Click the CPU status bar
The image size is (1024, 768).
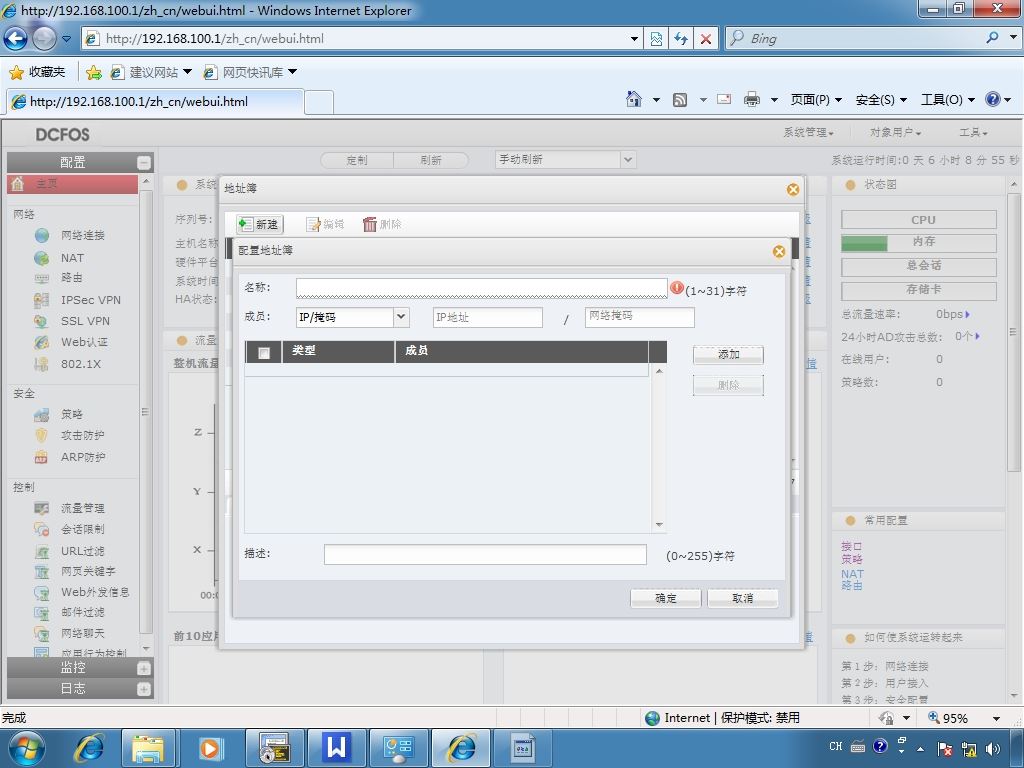tap(919, 219)
